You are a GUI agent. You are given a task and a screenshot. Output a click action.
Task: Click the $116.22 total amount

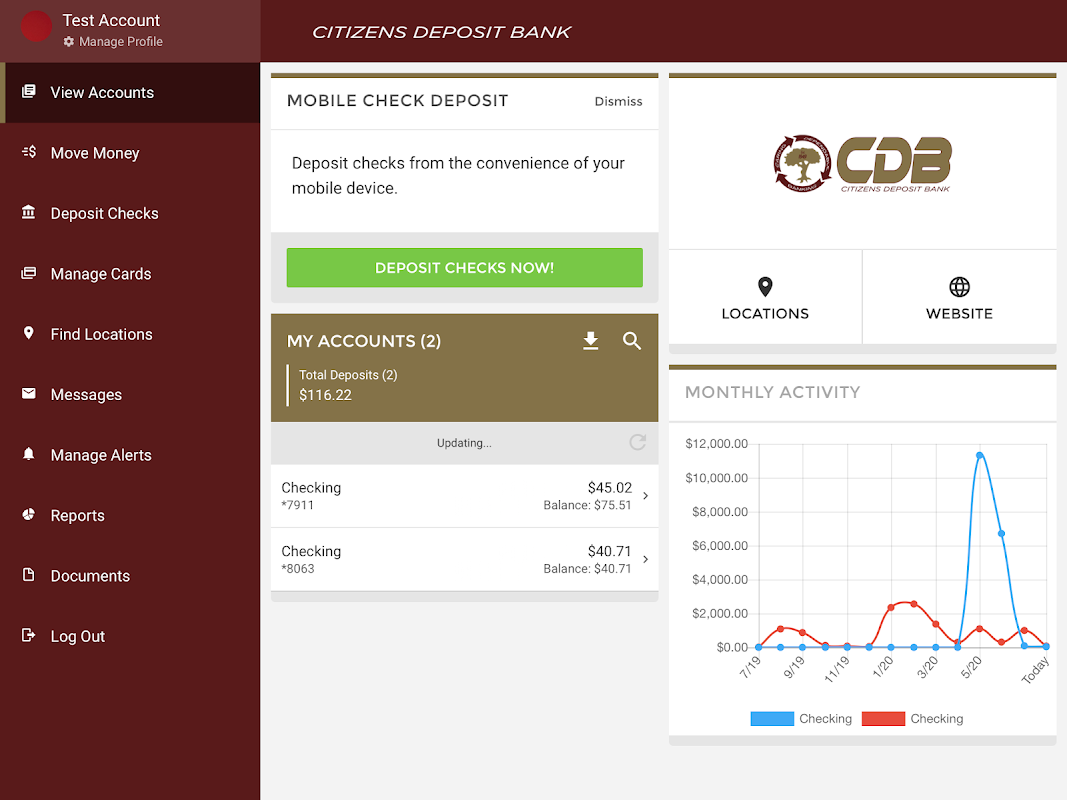(325, 395)
